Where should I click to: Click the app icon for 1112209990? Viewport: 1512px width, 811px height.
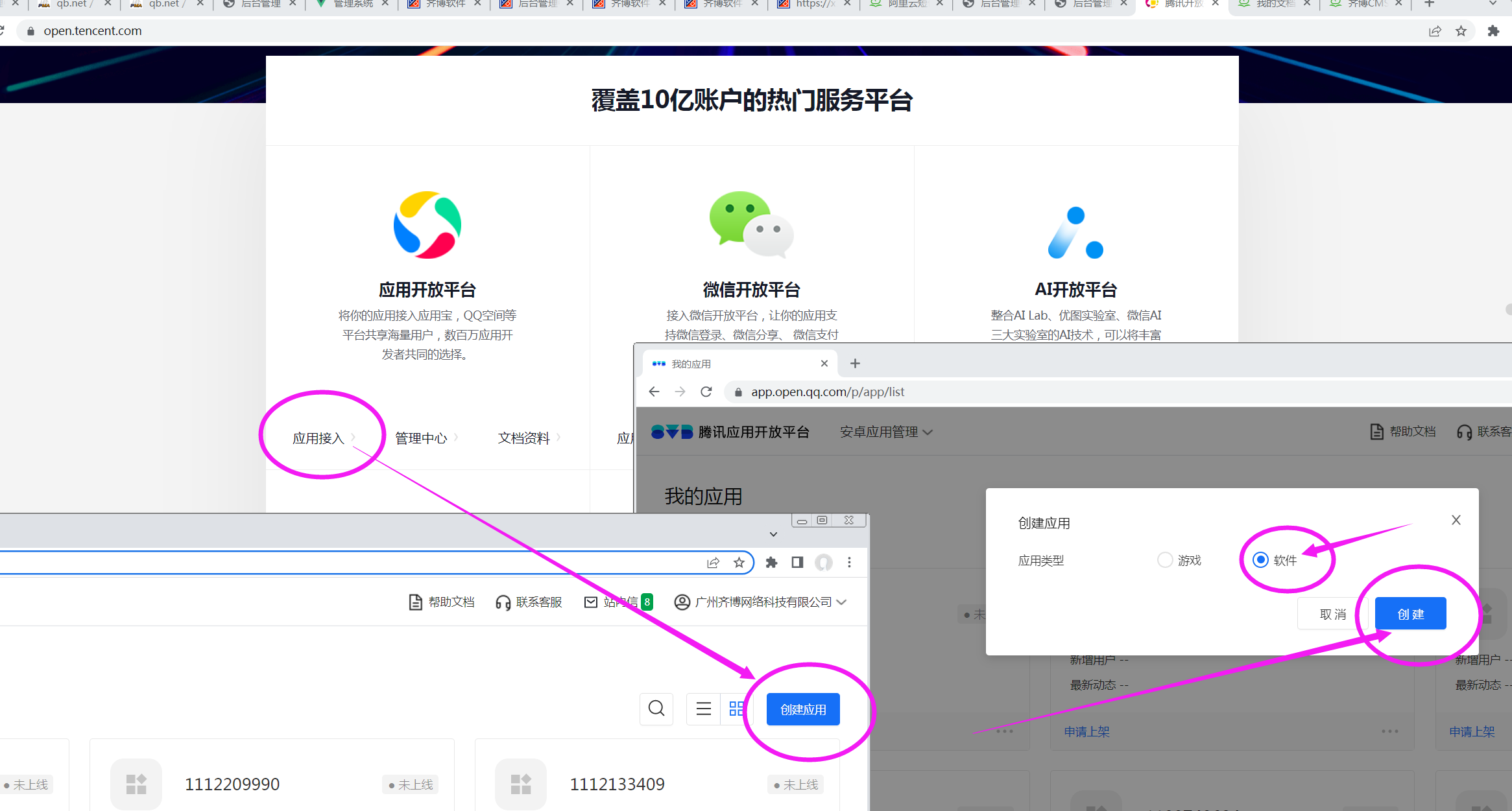[136, 784]
